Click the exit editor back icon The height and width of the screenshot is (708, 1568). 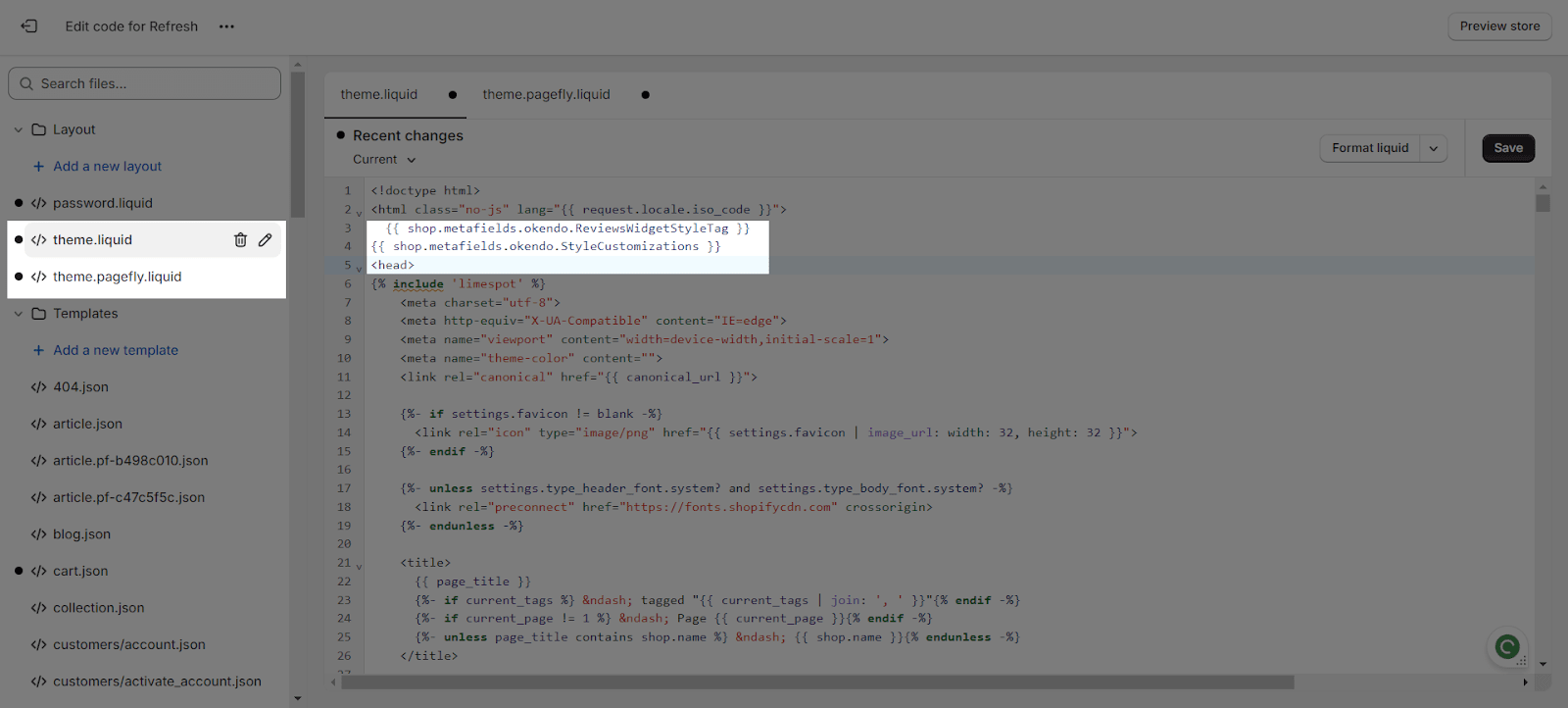point(29,26)
